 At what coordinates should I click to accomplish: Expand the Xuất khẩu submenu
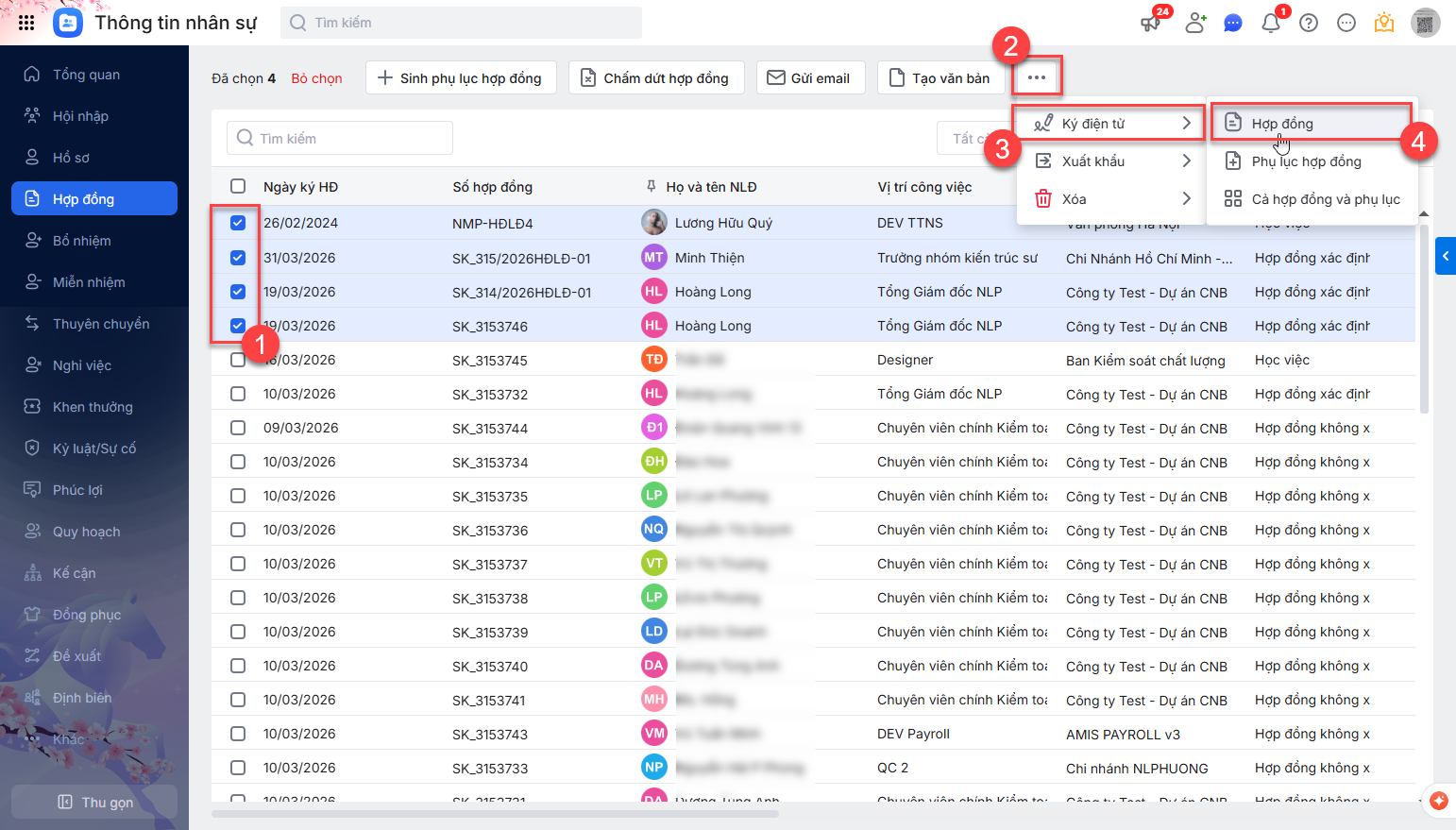click(1111, 161)
